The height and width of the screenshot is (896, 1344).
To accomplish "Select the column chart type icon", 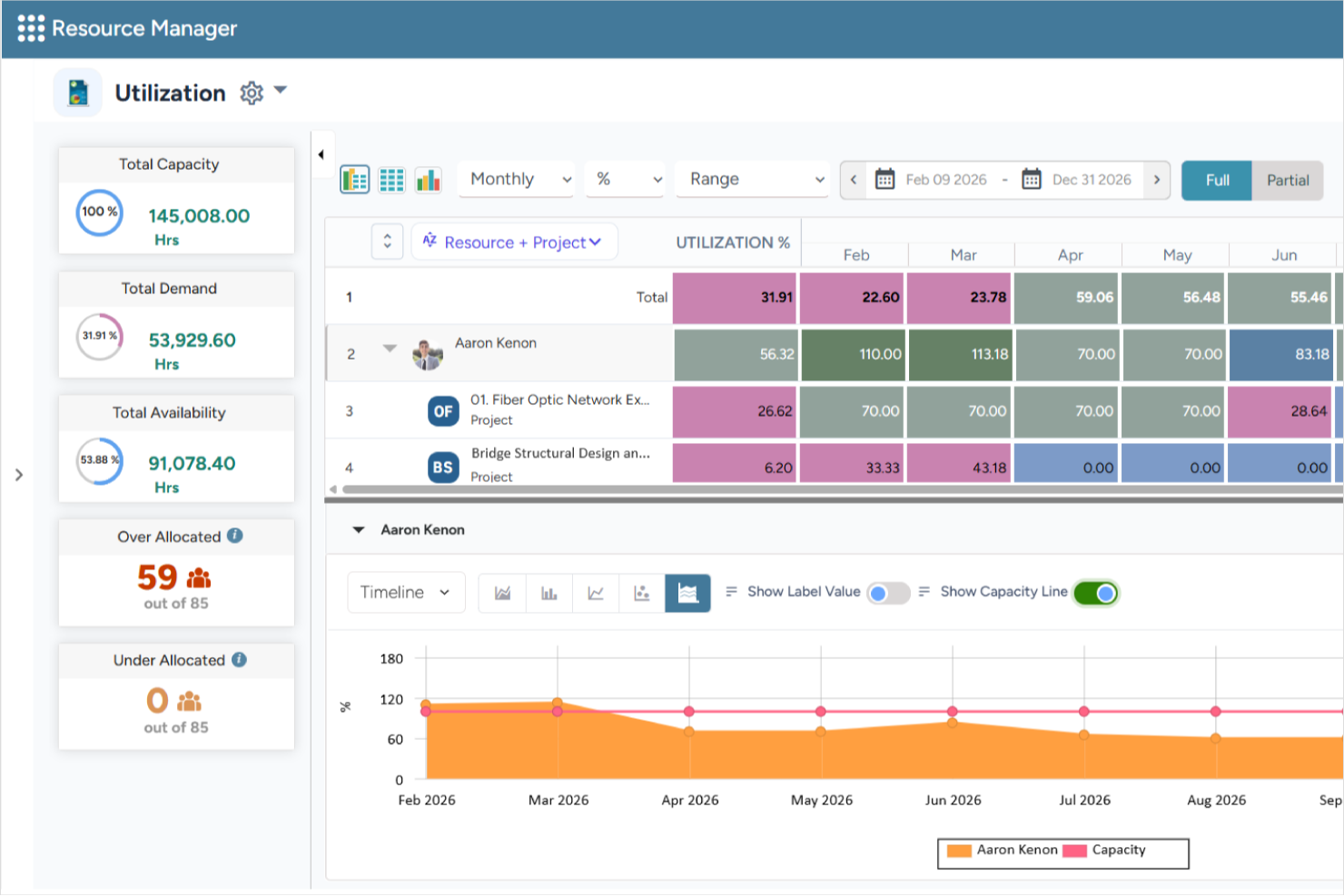I will click(549, 593).
